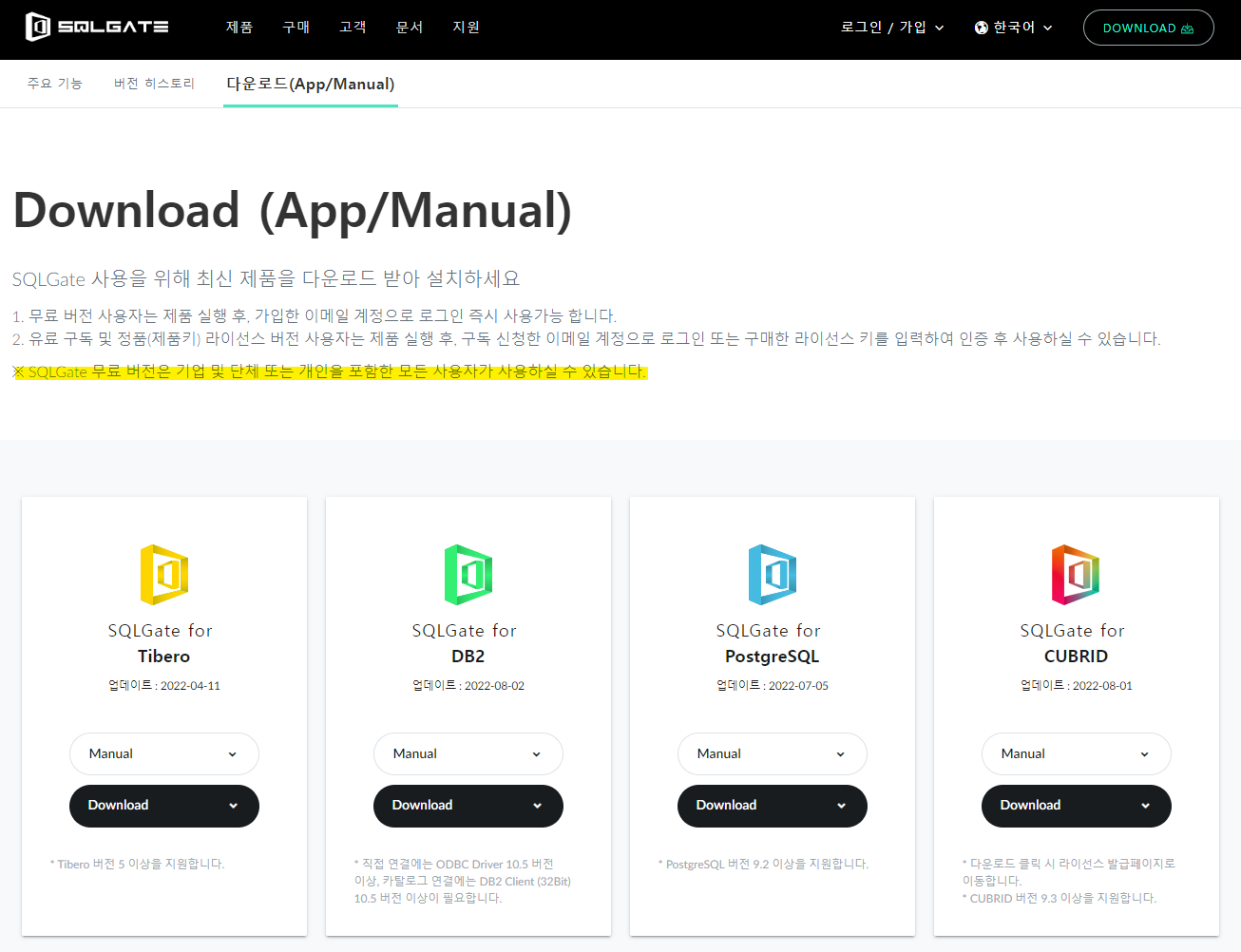
Task: Expand the 로그인 / 가입 dropdown
Action: coord(892,28)
